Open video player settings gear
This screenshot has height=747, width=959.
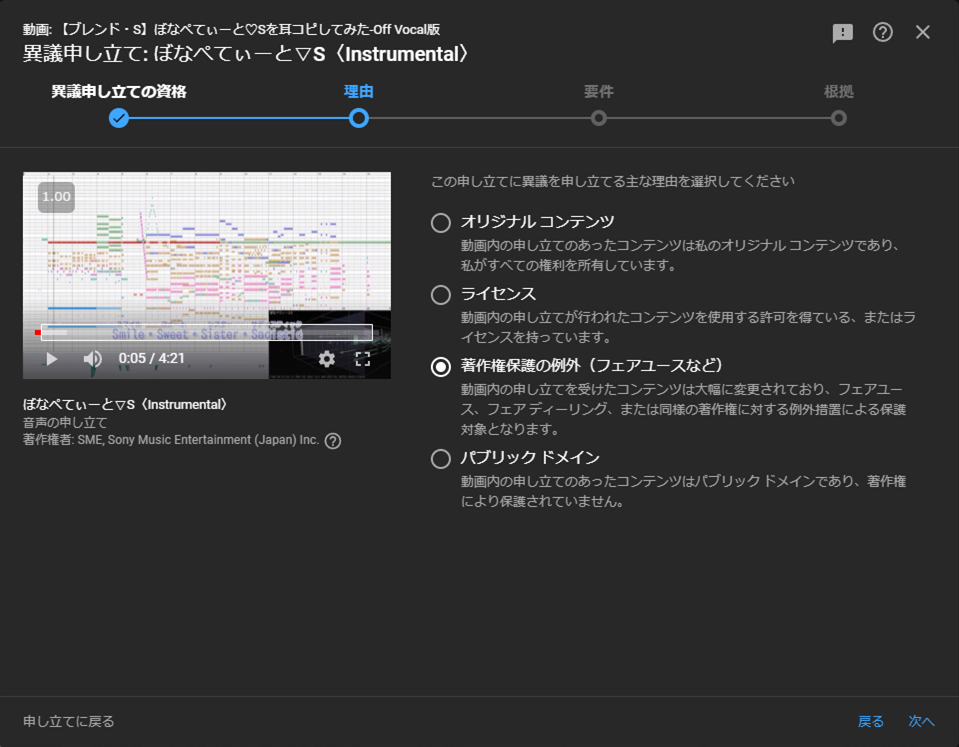click(x=327, y=359)
